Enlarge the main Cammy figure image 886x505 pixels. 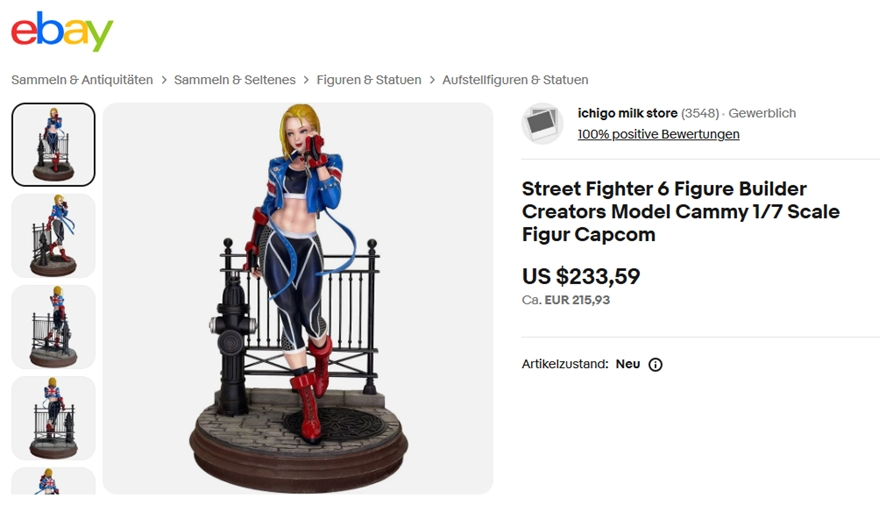point(298,298)
